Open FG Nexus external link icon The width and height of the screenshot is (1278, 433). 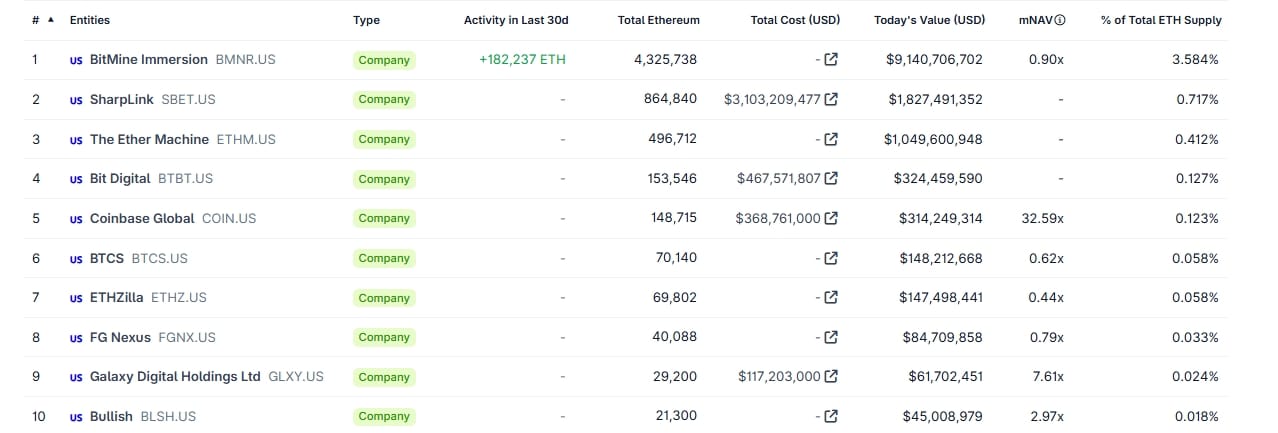coord(830,337)
